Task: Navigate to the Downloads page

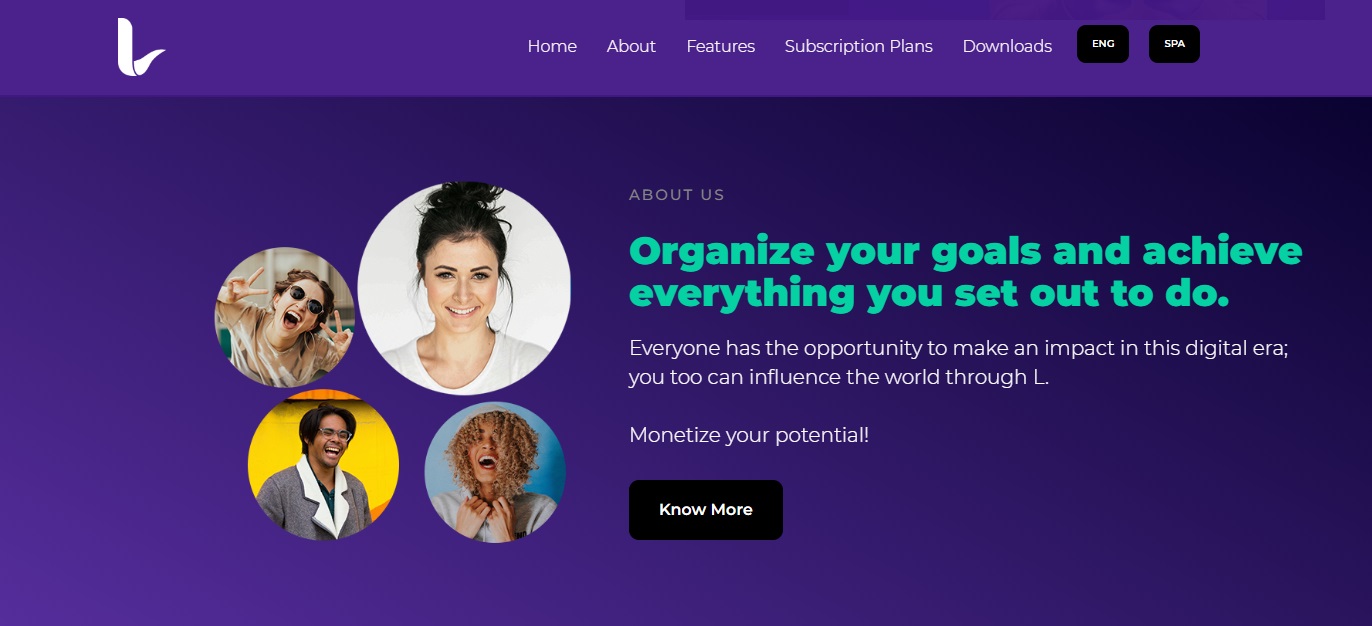Action: point(1007,46)
